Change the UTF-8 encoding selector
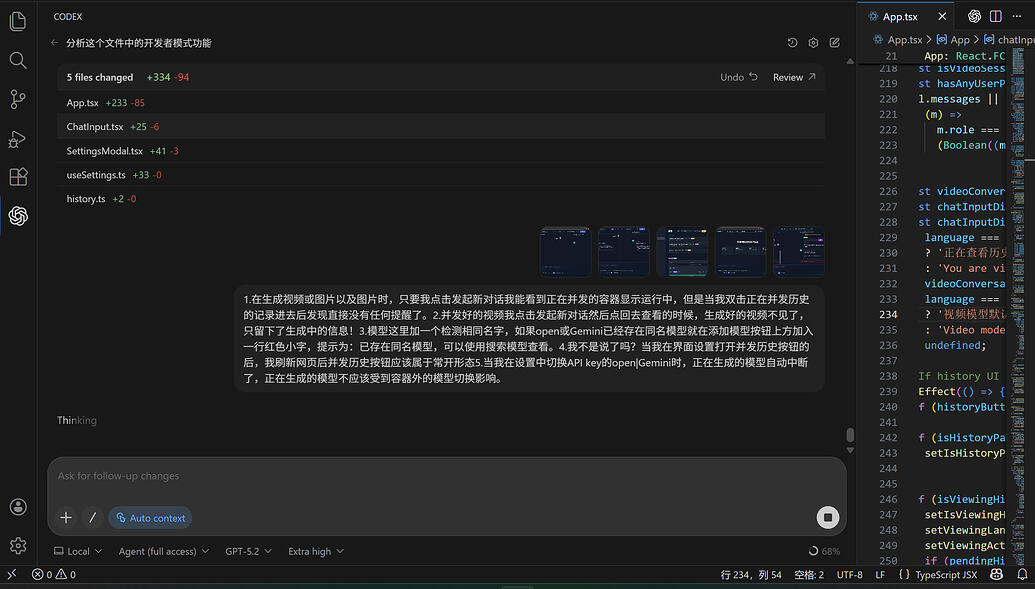The width and height of the screenshot is (1035, 589). click(x=850, y=574)
